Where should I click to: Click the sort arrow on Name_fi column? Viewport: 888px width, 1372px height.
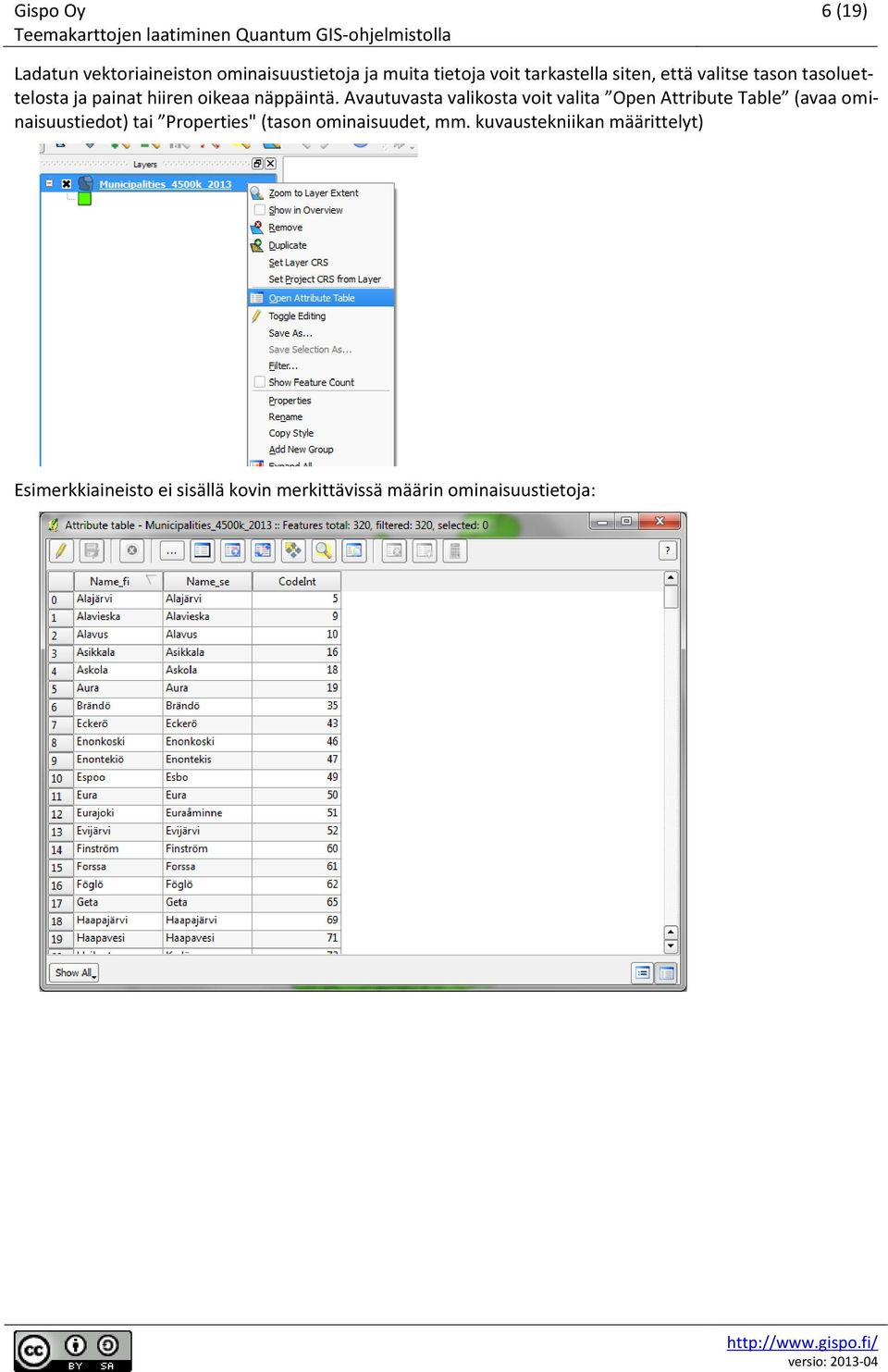coord(150,580)
